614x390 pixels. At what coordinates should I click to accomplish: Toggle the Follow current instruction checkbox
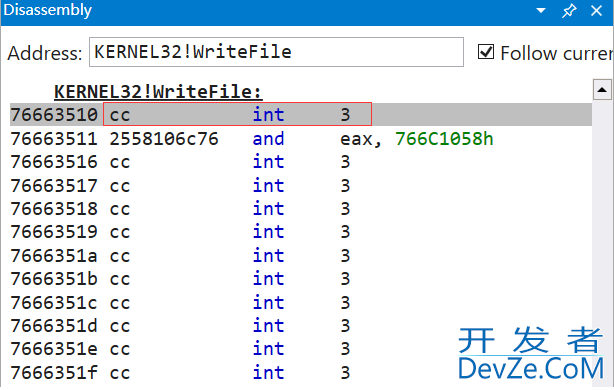pos(486,52)
